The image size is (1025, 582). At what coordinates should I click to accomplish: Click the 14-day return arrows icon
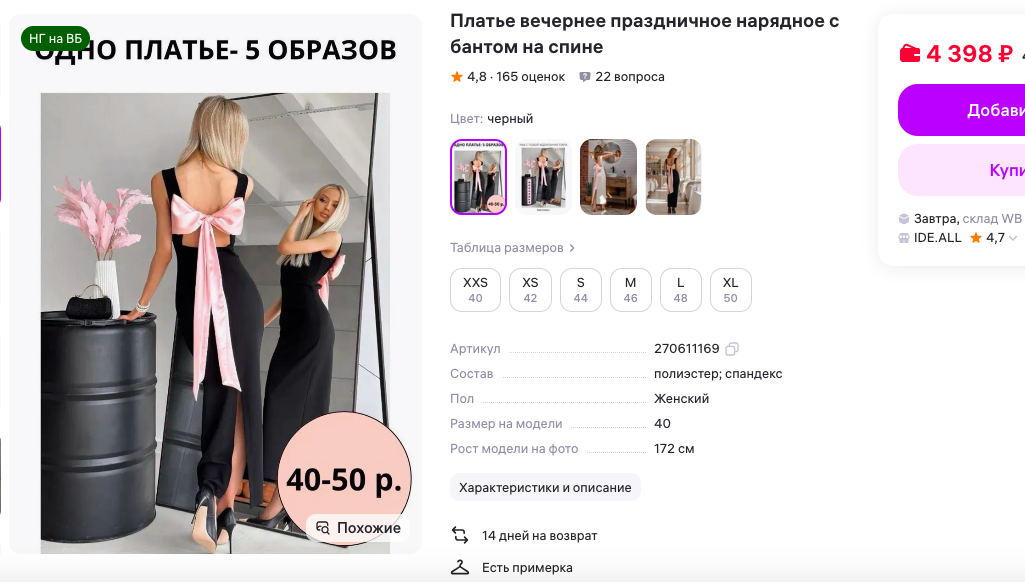pyautogui.click(x=460, y=536)
